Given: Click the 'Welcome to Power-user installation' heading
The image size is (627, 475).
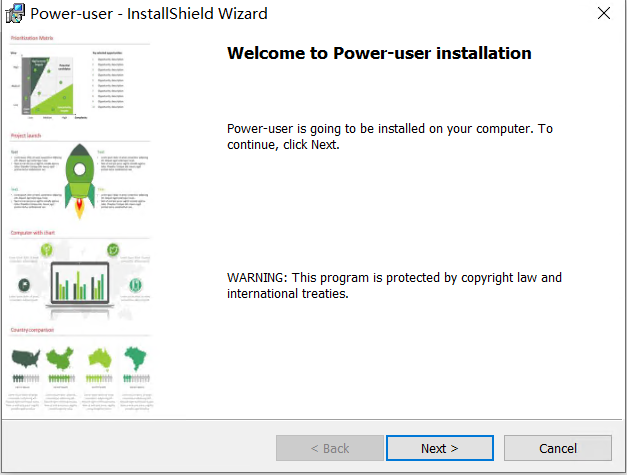Looking at the screenshot, I should coord(379,53).
